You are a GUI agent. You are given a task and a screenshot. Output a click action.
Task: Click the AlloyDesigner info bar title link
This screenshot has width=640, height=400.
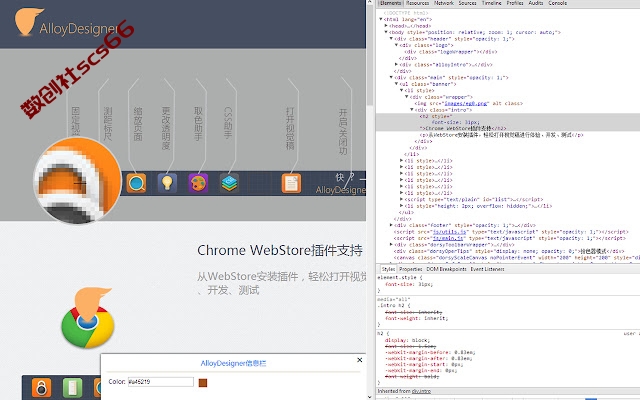click(x=233, y=363)
